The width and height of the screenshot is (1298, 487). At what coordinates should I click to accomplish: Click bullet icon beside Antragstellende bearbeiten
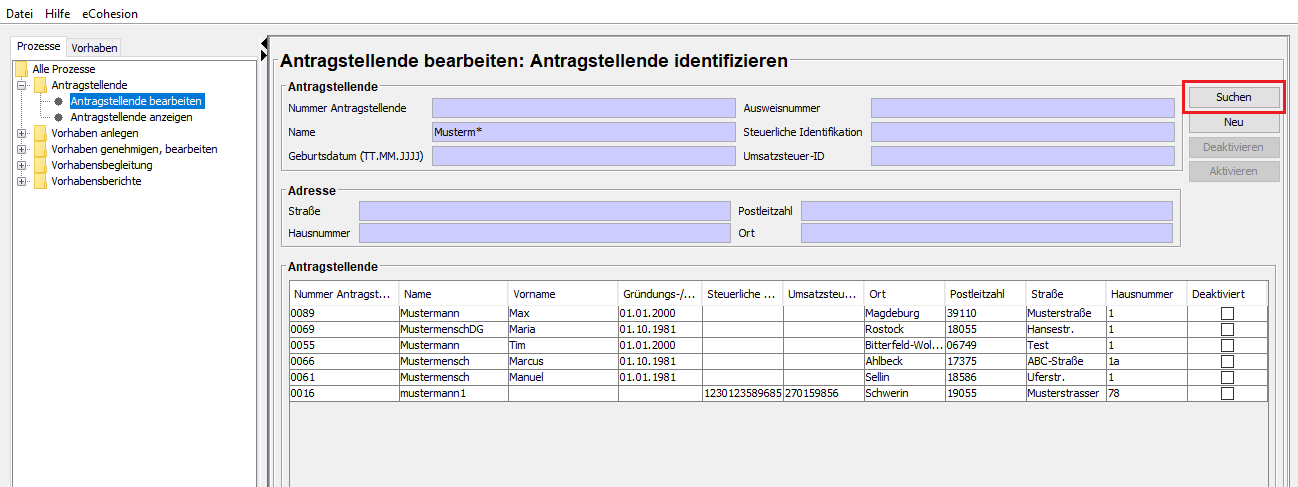(x=59, y=101)
